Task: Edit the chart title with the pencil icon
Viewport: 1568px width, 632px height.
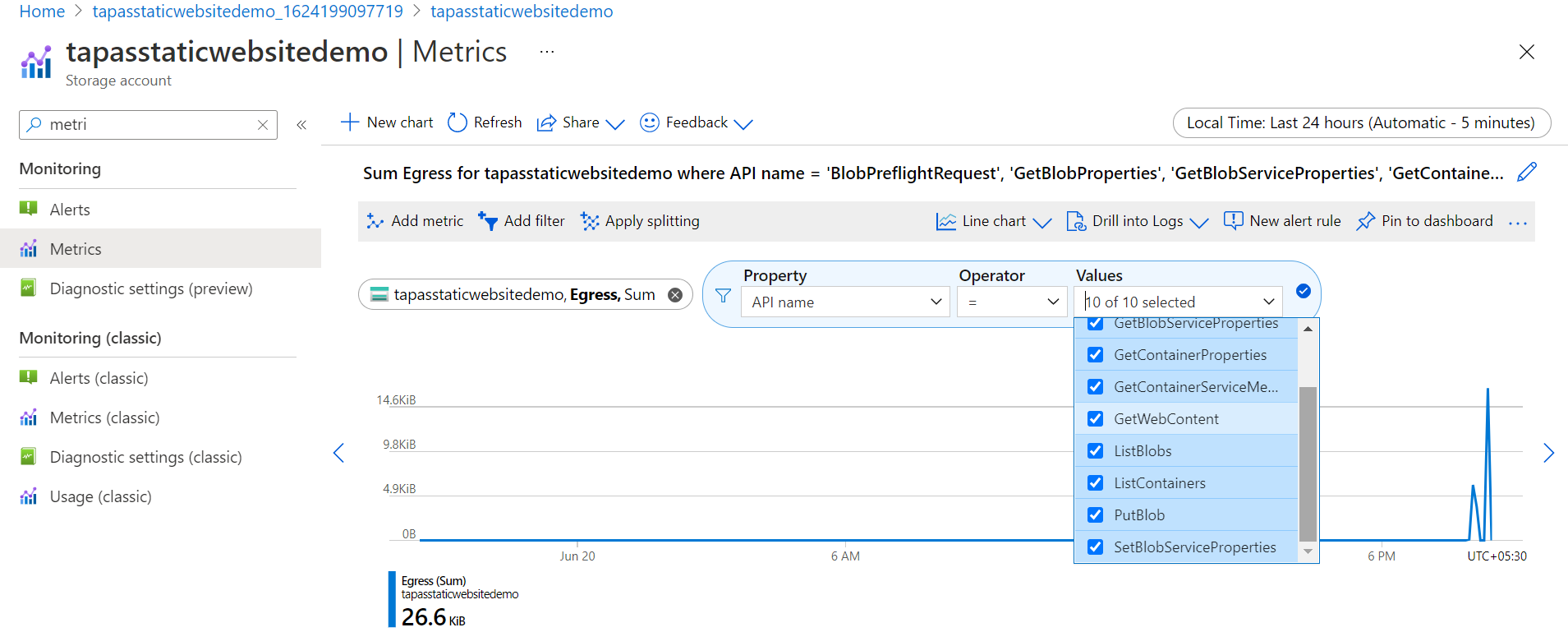Action: point(1527,173)
